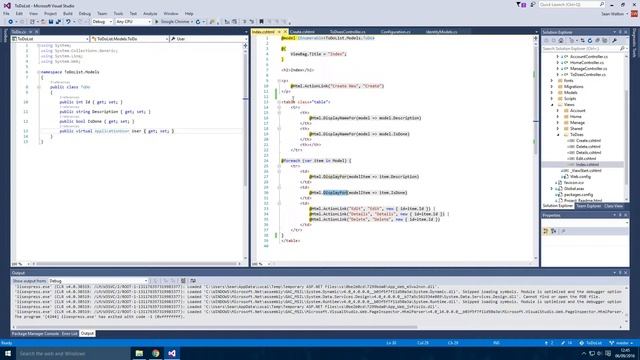The image size is (640, 360).
Task: Expand the Models folder
Action: [552, 93]
